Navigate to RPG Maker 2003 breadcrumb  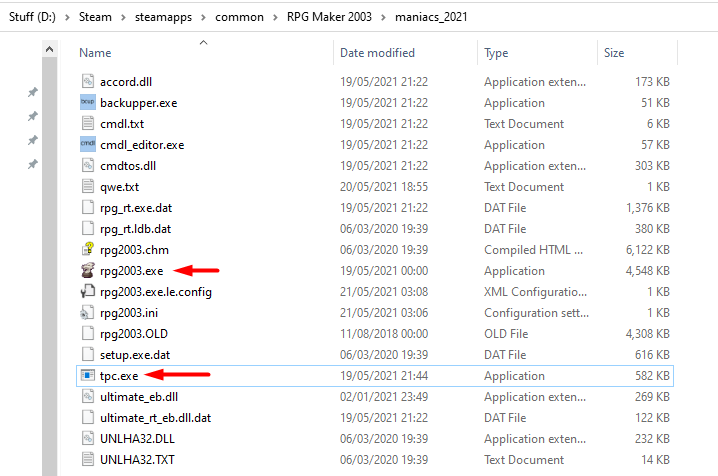pos(329,17)
